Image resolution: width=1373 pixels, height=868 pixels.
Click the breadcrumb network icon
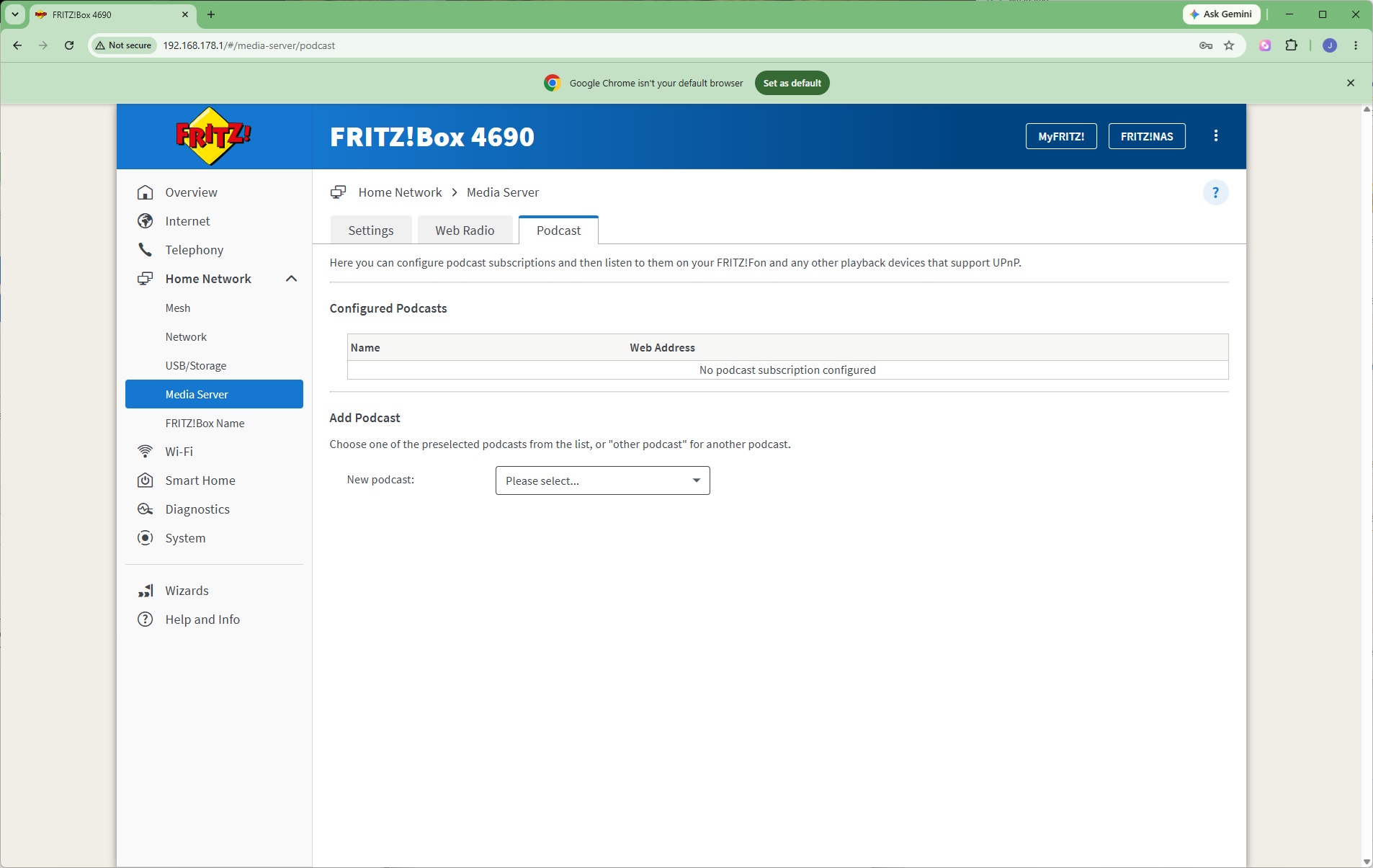point(338,192)
